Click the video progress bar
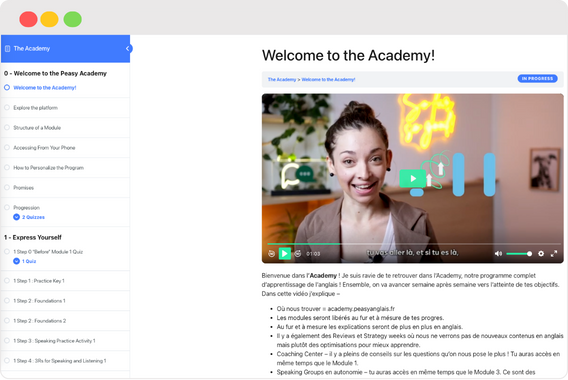Viewport: 568px width, 380px height. coord(413,244)
